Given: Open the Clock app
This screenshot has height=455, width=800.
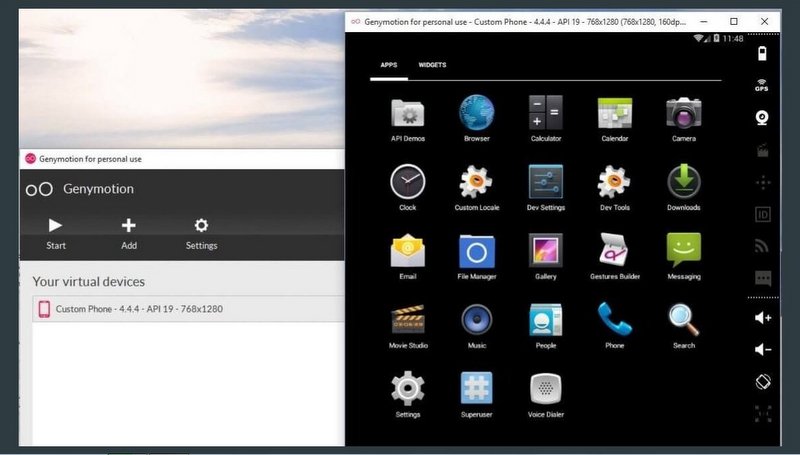Looking at the screenshot, I should [408, 187].
